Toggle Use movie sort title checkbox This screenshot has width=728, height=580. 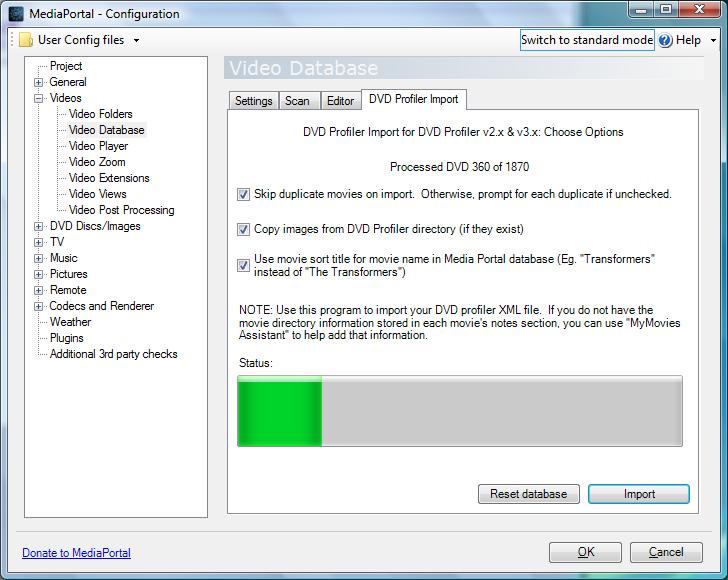pos(244,265)
